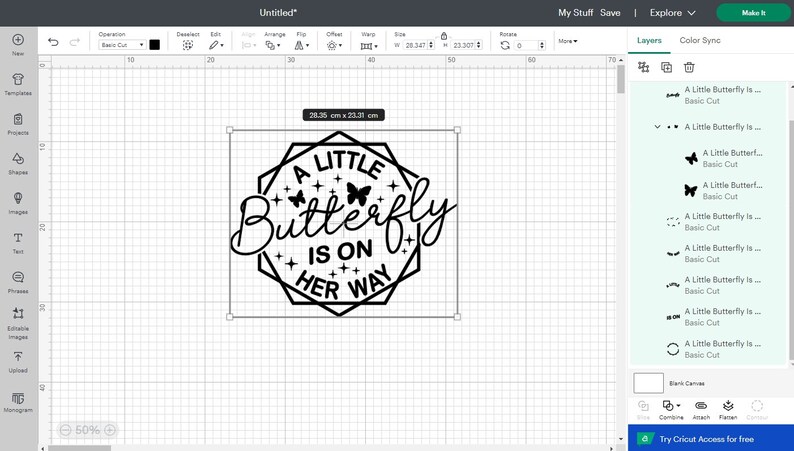Open the black operation color swatch
The height and width of the screenshot is (451, 794).
point(154,45)
